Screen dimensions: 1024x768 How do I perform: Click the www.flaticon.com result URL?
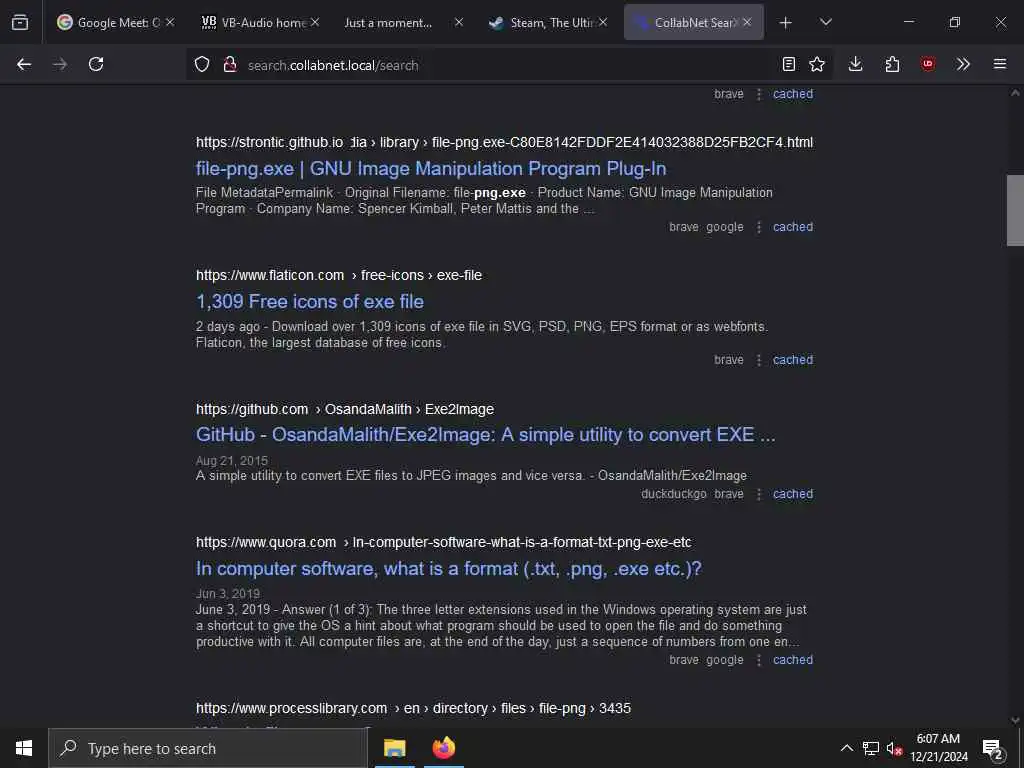pyautogui.click(x=339, y=276)
